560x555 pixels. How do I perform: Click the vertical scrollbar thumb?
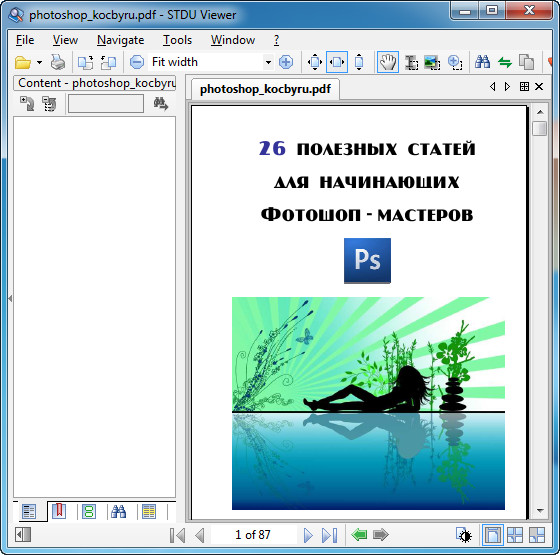[539, 128]
